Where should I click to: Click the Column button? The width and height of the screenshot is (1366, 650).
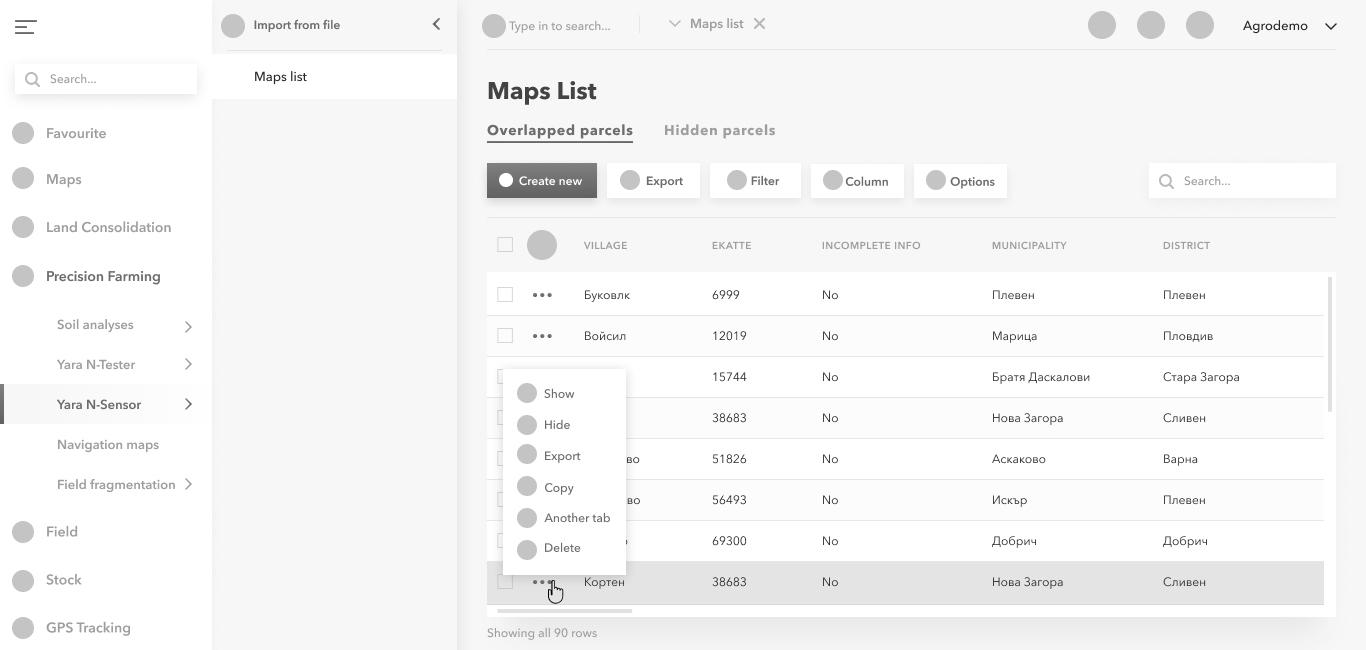click(857, 181)
